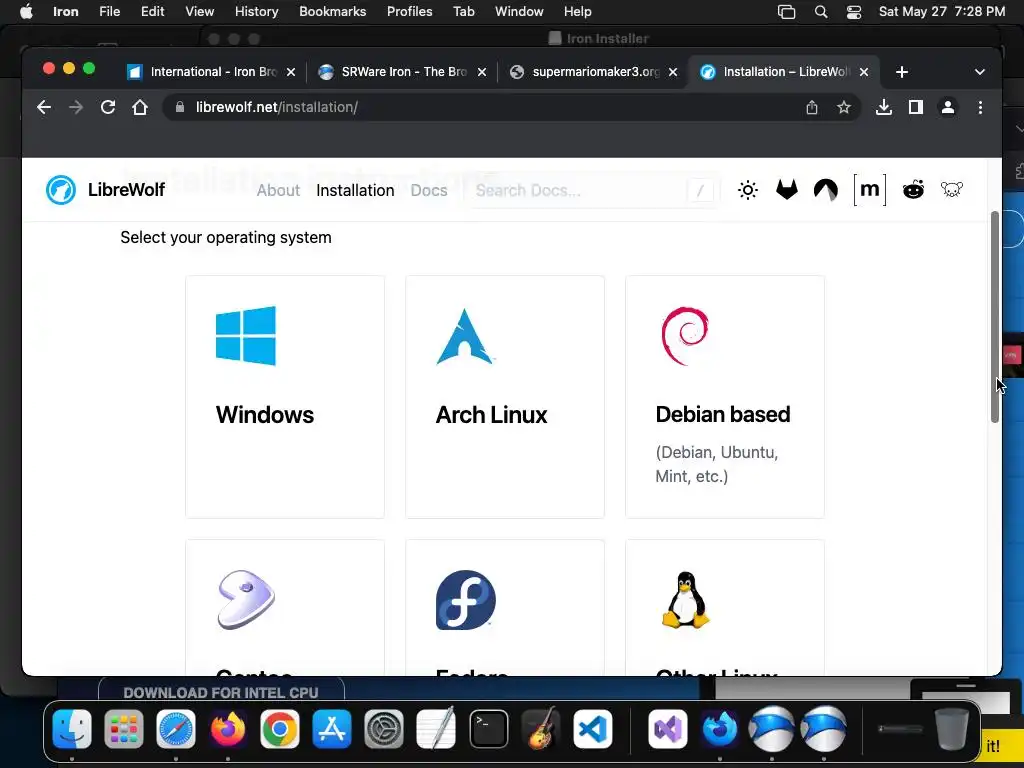Open the GitLab fox icon link
Screen dimensions: 1024x768
pos(787,190)
